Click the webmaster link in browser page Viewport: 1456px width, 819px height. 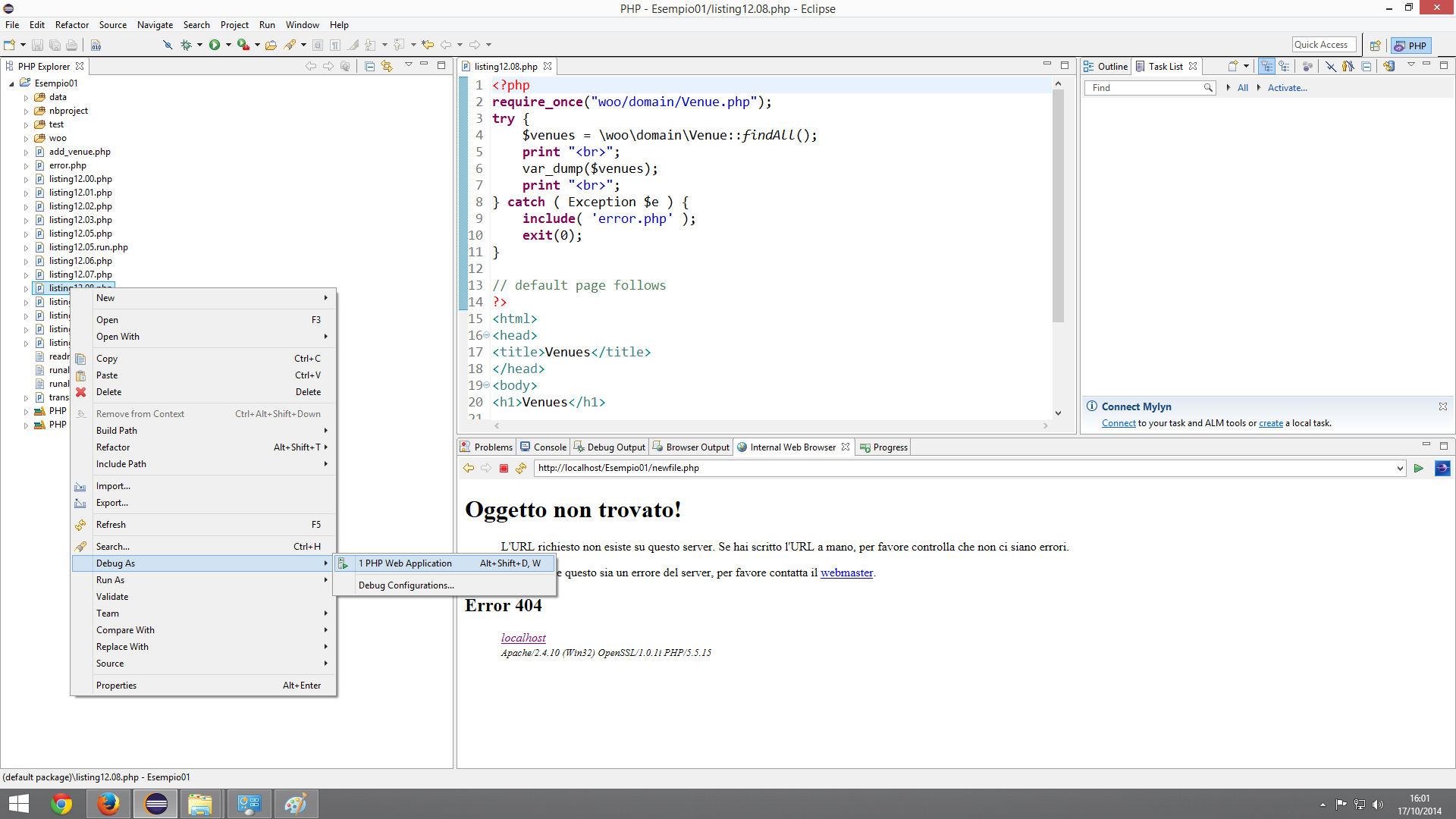pos(846,573)
